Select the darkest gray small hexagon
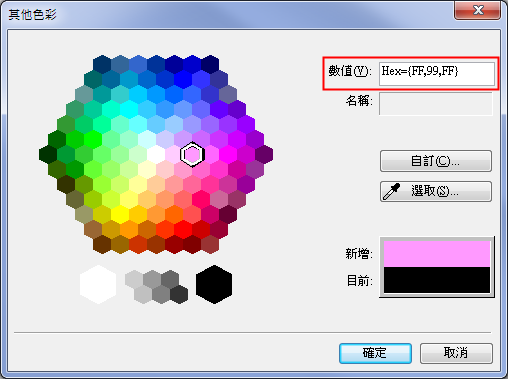The width and height of the screenshot is (508, 379). [x=179, y=294]
